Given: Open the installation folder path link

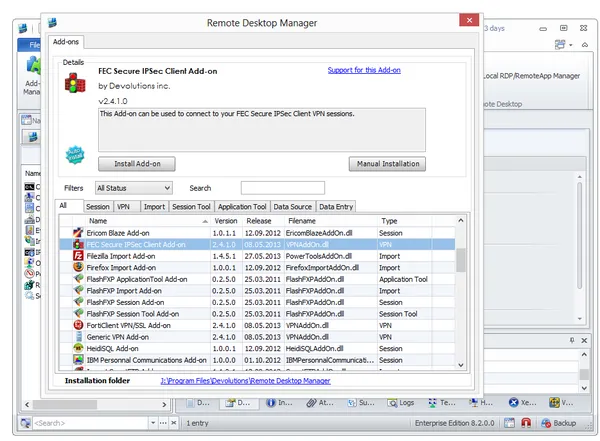Looking at the screenshot, I should click(245, 381).
